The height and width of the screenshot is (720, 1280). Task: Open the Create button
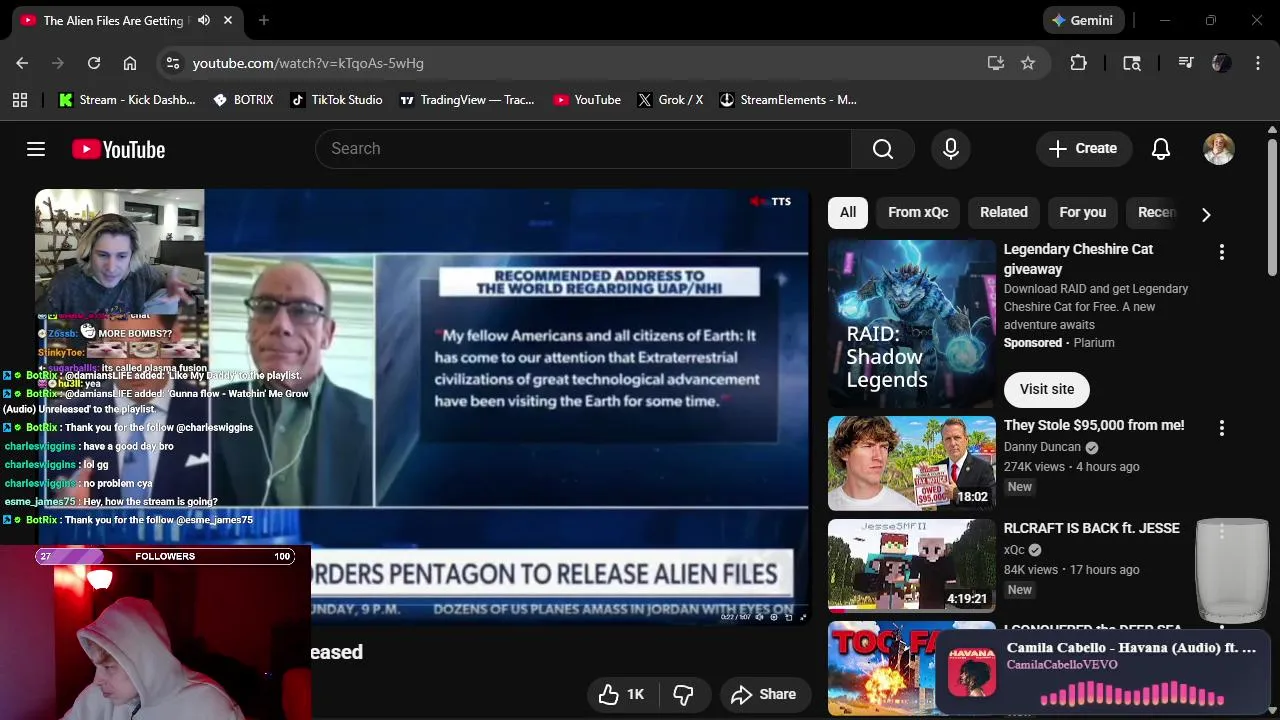tap(1083, 149)
